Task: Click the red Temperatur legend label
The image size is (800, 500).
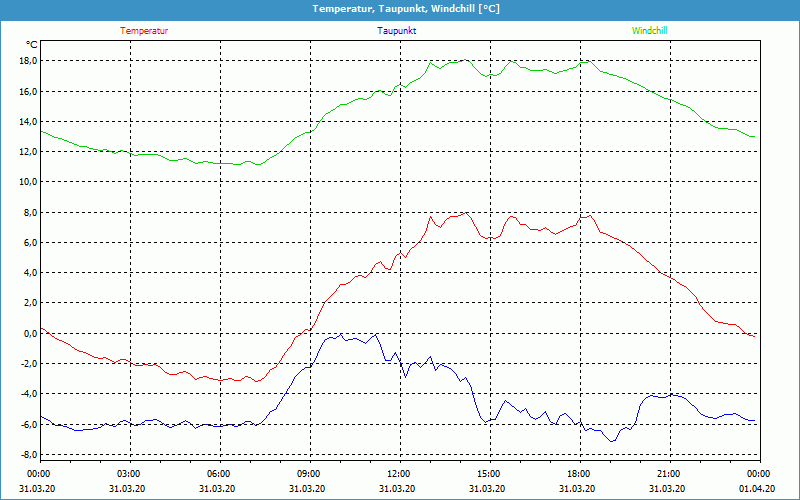Action: [x=144, y=31]
